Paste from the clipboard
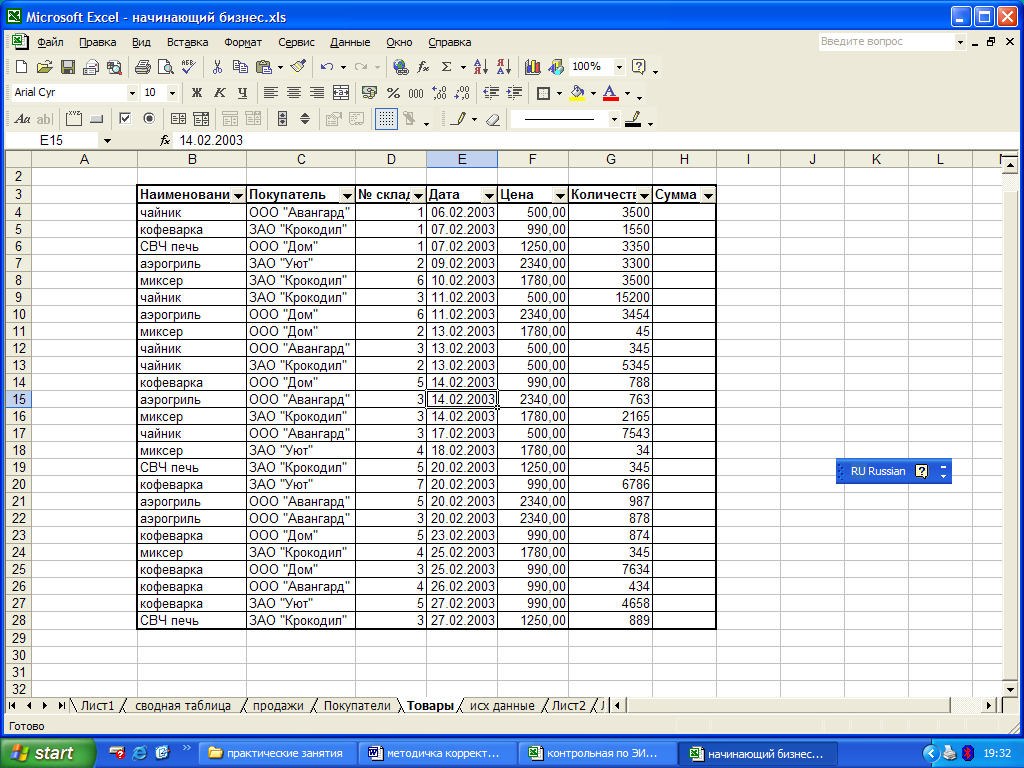This screenshot has width=1024, height=768. (x=264, y=67)
